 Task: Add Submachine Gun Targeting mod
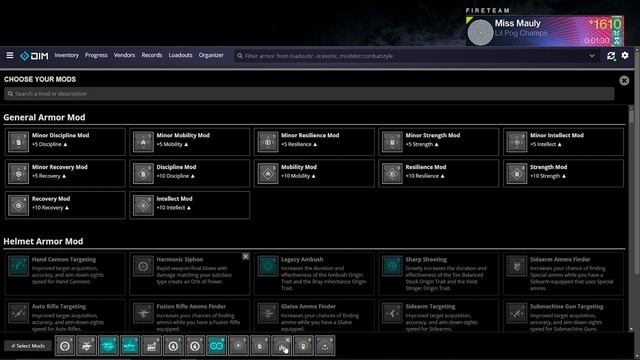pyautogui.click(x=563, y=316)
